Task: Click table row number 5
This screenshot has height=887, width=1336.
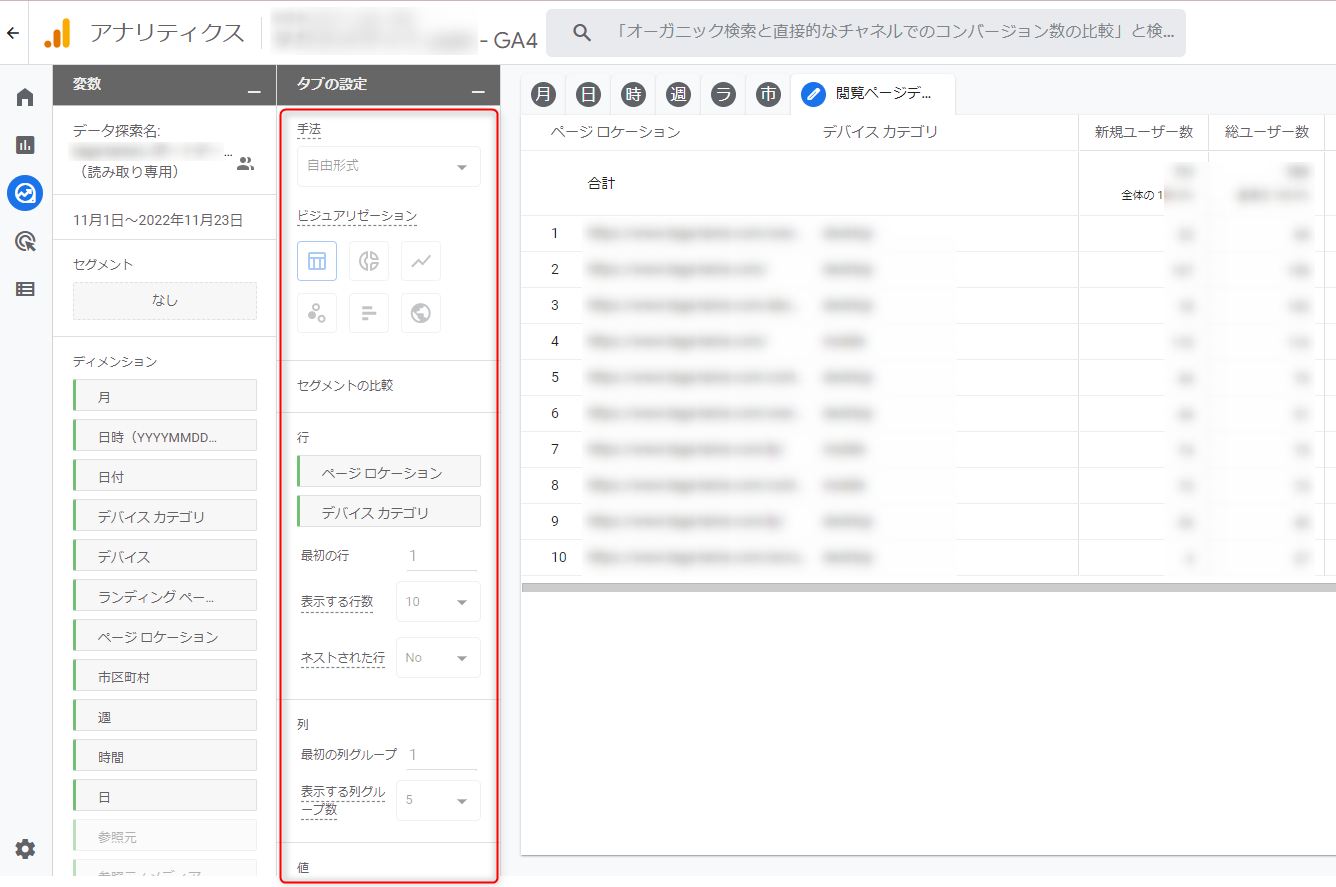Action: 555,377
